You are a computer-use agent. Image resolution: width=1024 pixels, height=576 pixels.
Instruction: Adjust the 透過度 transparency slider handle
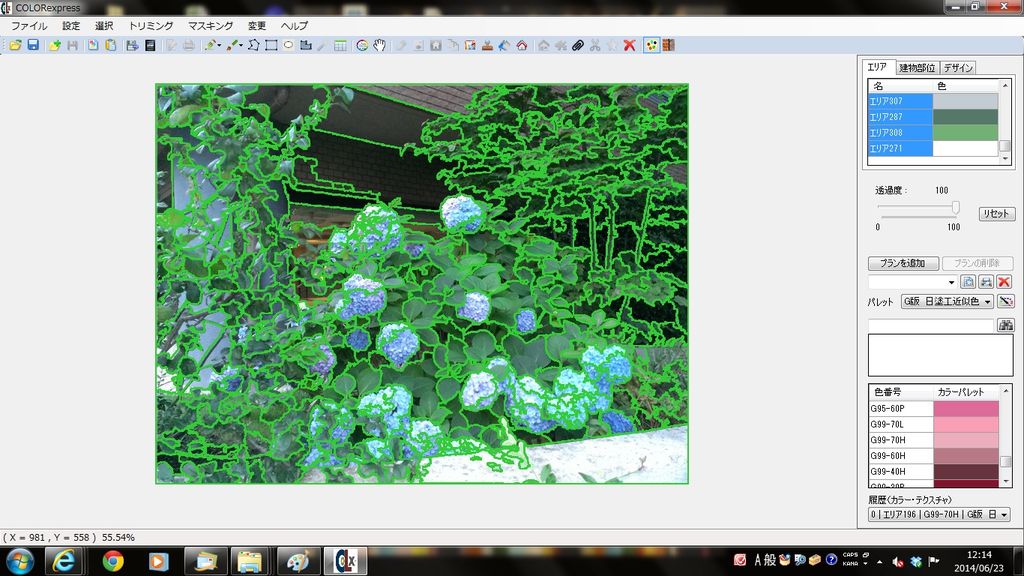[955, 207]
